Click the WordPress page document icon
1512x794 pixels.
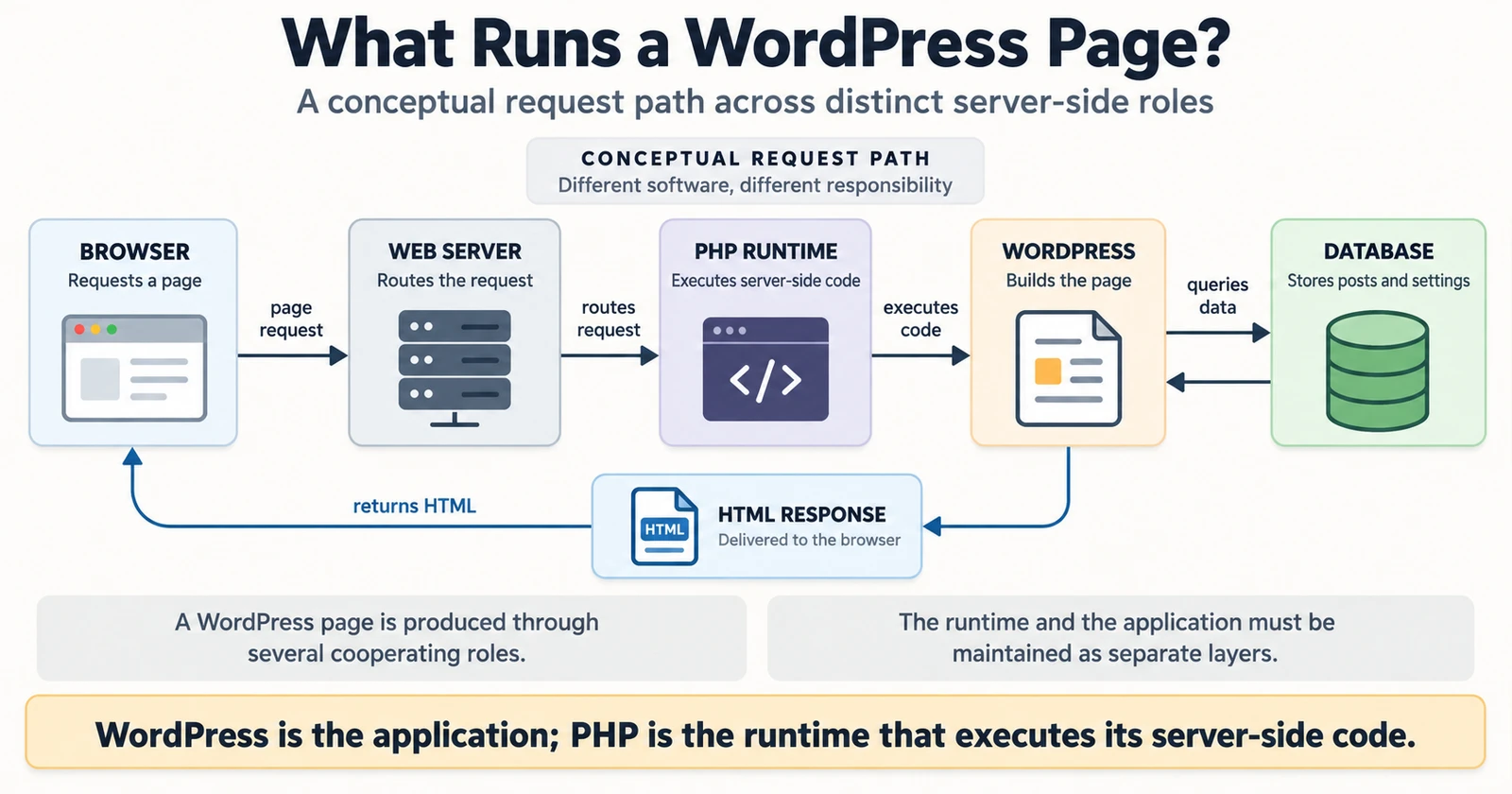coord(1069,369)
